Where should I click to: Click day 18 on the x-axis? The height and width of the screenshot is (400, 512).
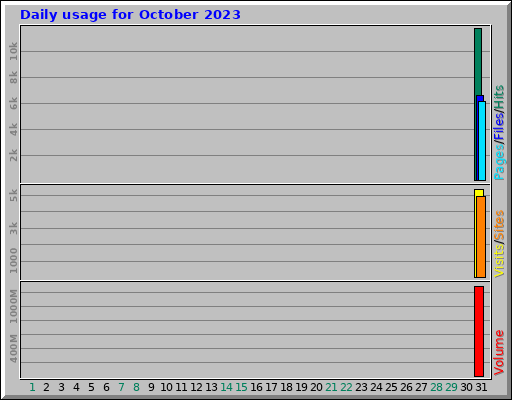coord(286,387)
